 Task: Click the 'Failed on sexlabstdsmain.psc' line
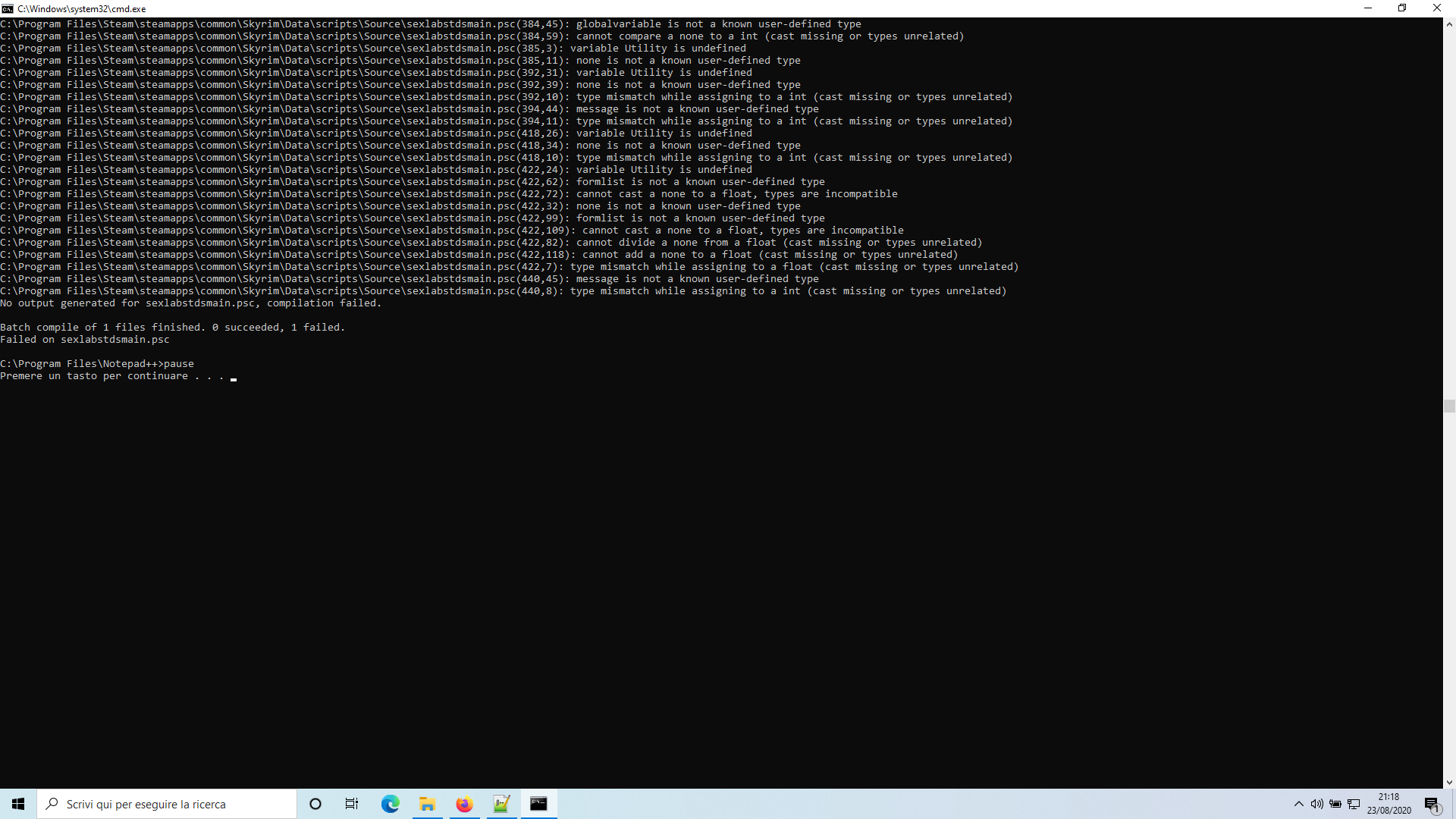point(85,340)
